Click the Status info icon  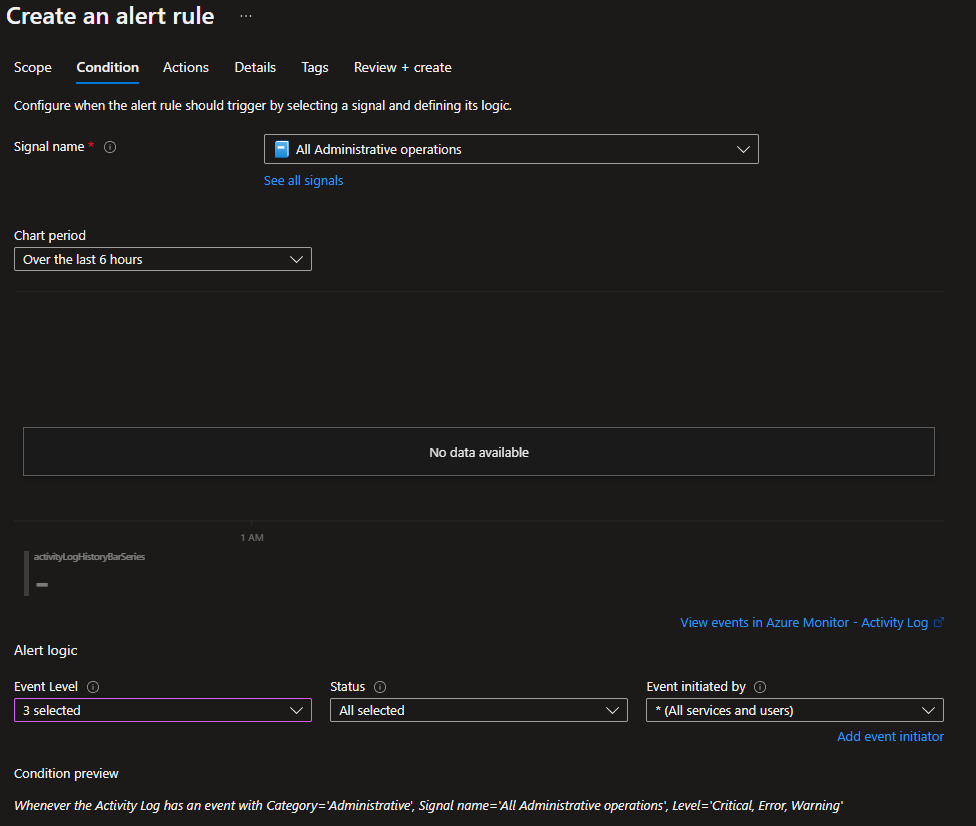(380, 687)
